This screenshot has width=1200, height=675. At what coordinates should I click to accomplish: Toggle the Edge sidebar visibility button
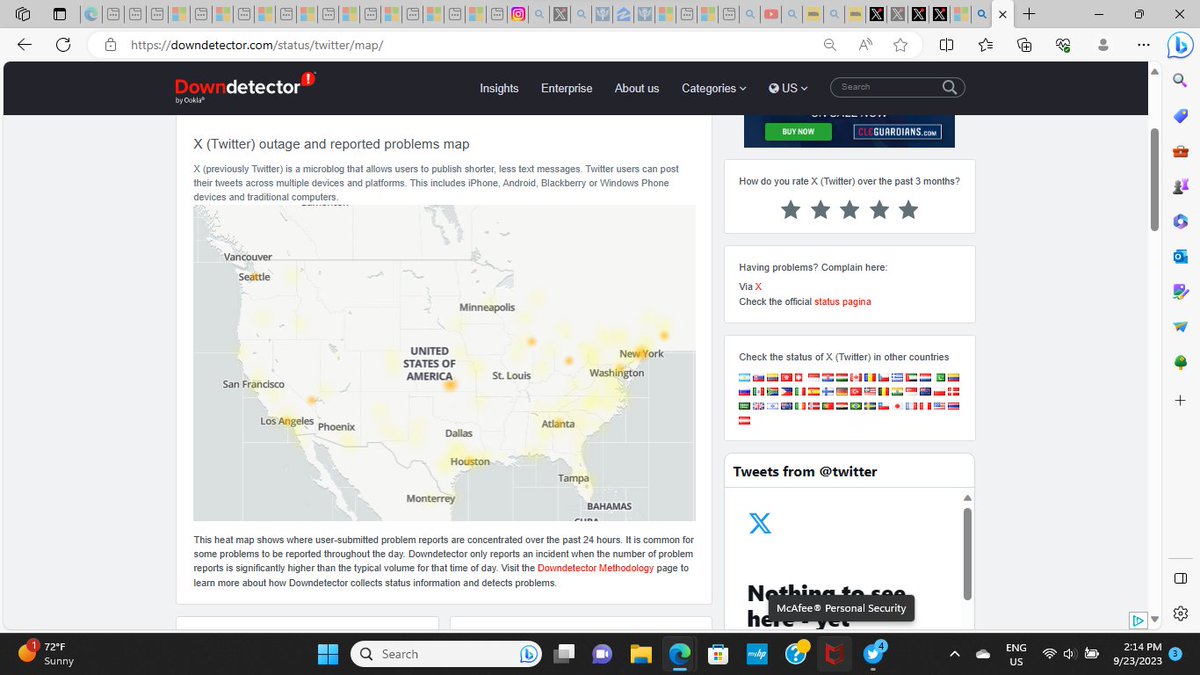[x=1180, y=579]
